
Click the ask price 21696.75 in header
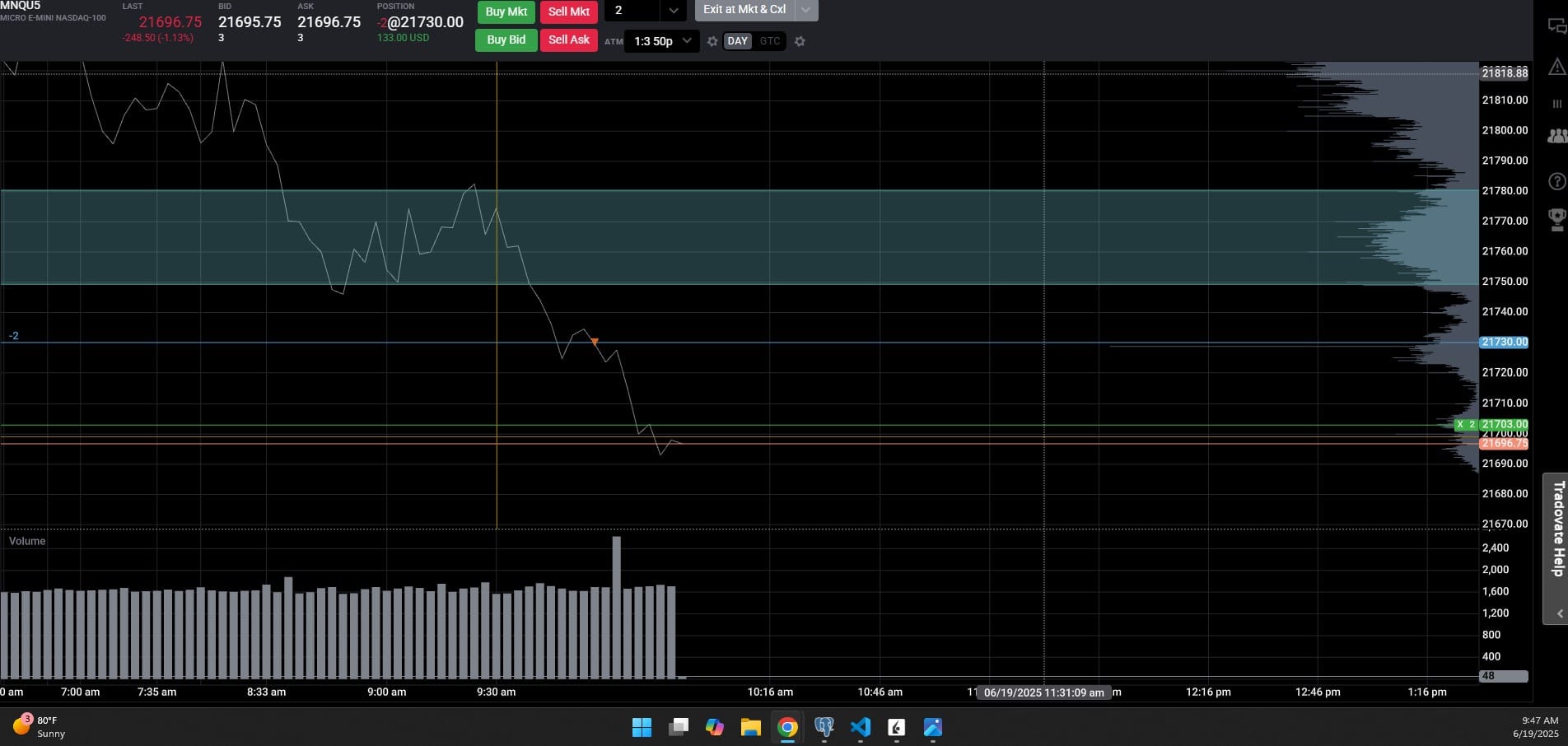pos(329,22)
